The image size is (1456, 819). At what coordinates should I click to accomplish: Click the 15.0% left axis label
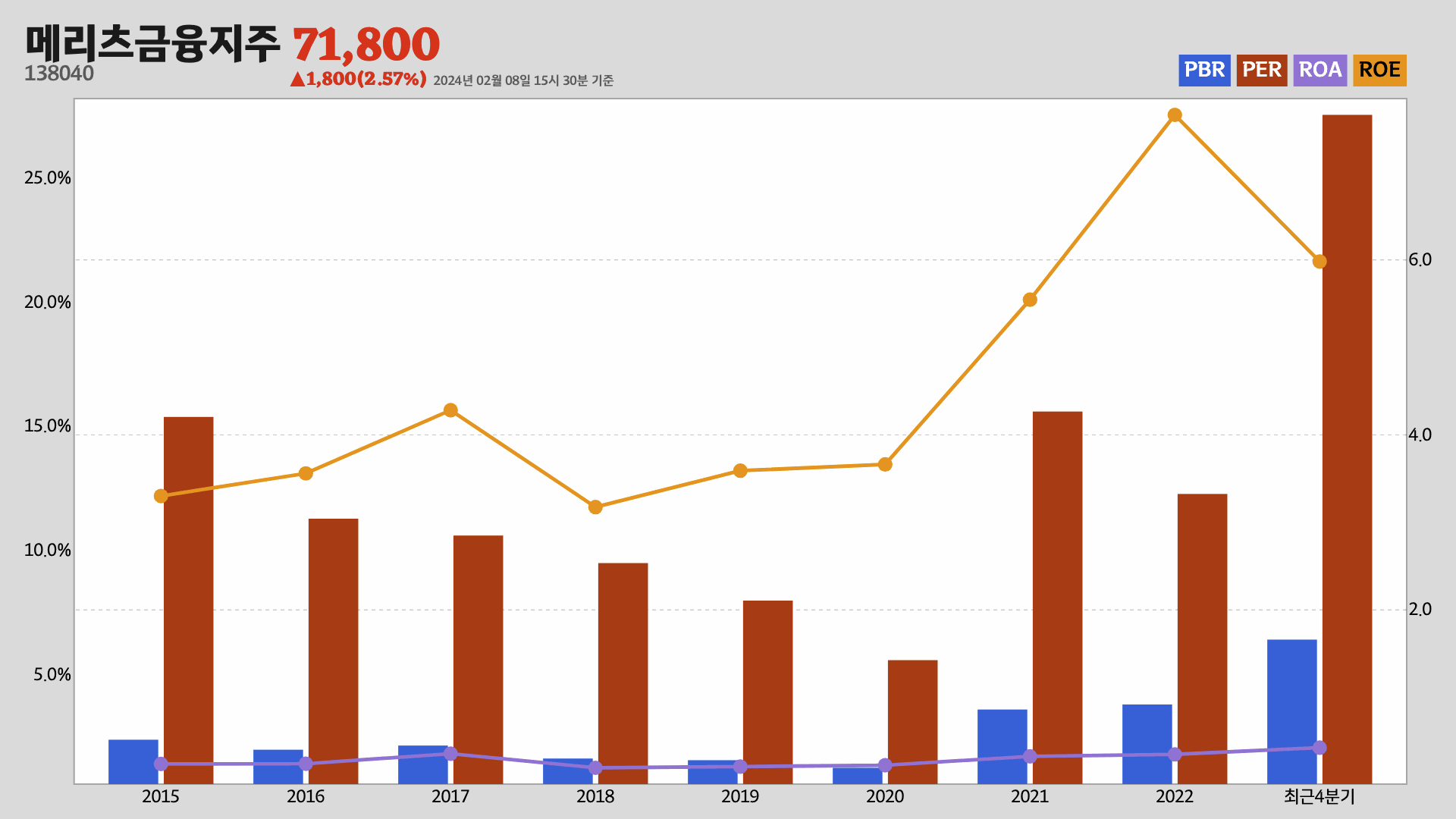point(48,426)
